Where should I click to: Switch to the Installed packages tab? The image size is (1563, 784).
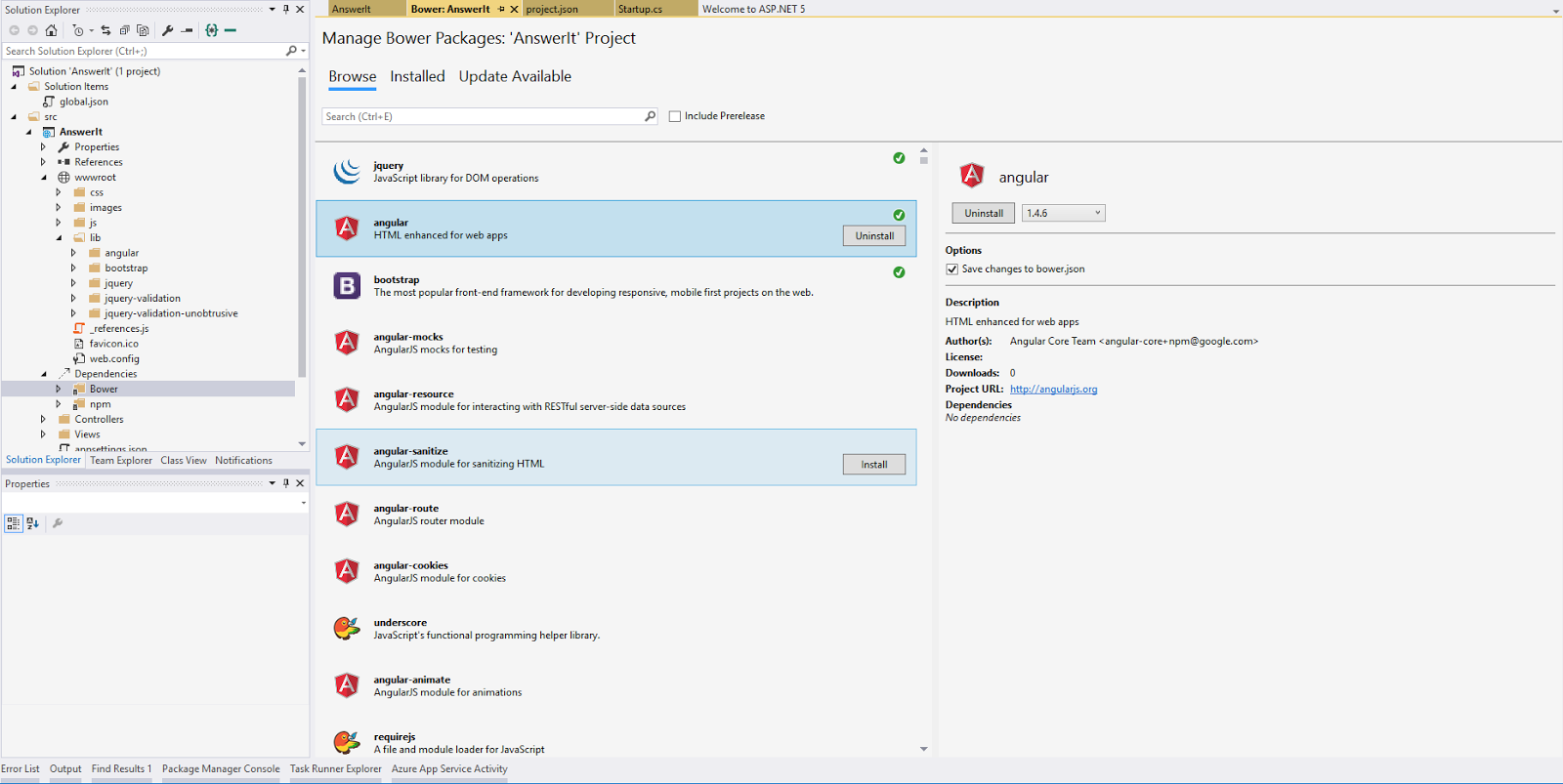tap(417, 76)
